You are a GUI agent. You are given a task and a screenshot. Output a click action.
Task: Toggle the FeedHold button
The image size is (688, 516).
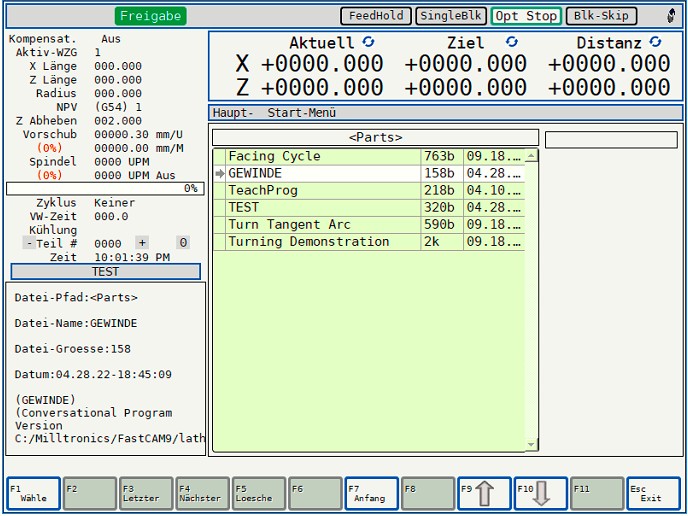(x=376, y=16)
